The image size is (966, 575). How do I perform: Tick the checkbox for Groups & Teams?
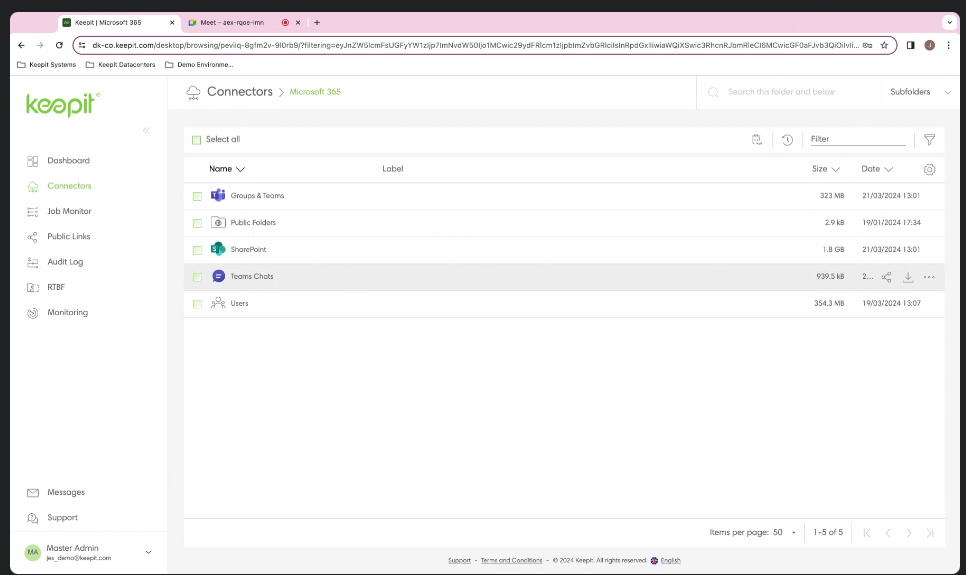pos(197,196)
